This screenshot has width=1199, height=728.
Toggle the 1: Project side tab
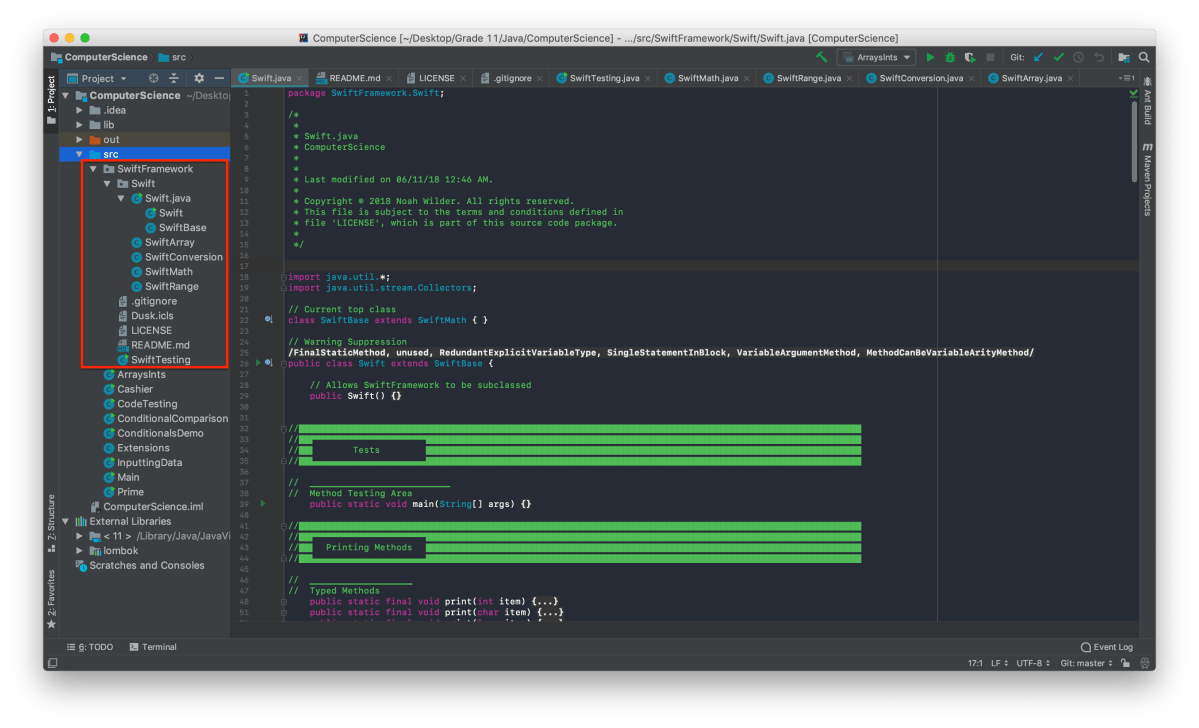pos(51,99)
